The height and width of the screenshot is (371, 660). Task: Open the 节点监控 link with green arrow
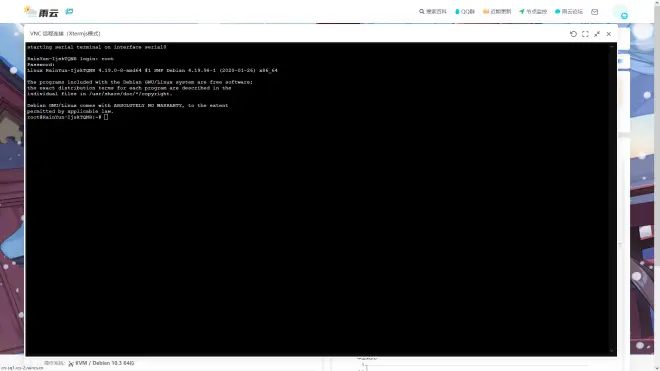pos(533,12)
